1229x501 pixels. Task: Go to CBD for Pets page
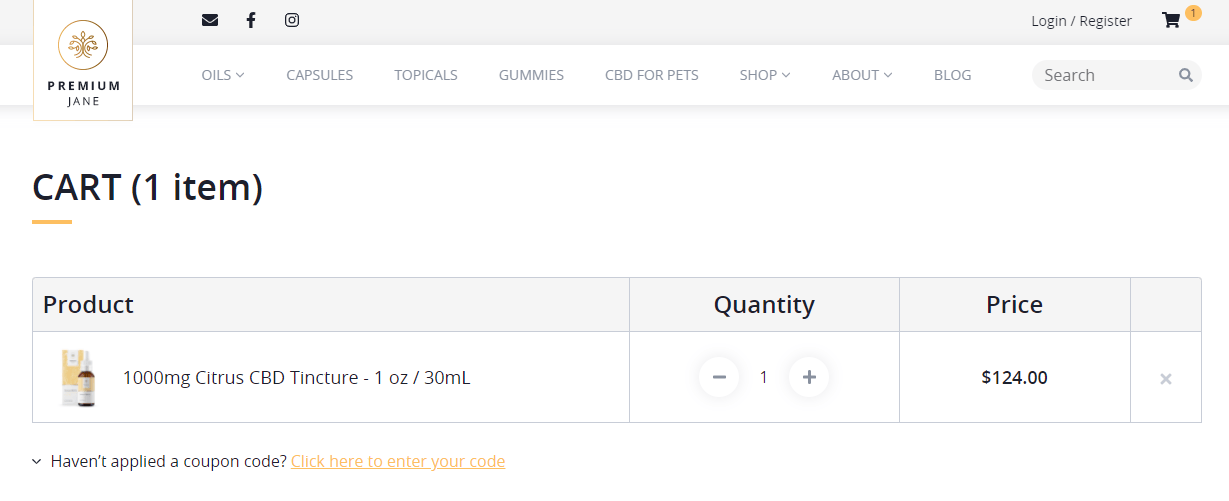tap(652, 75)
